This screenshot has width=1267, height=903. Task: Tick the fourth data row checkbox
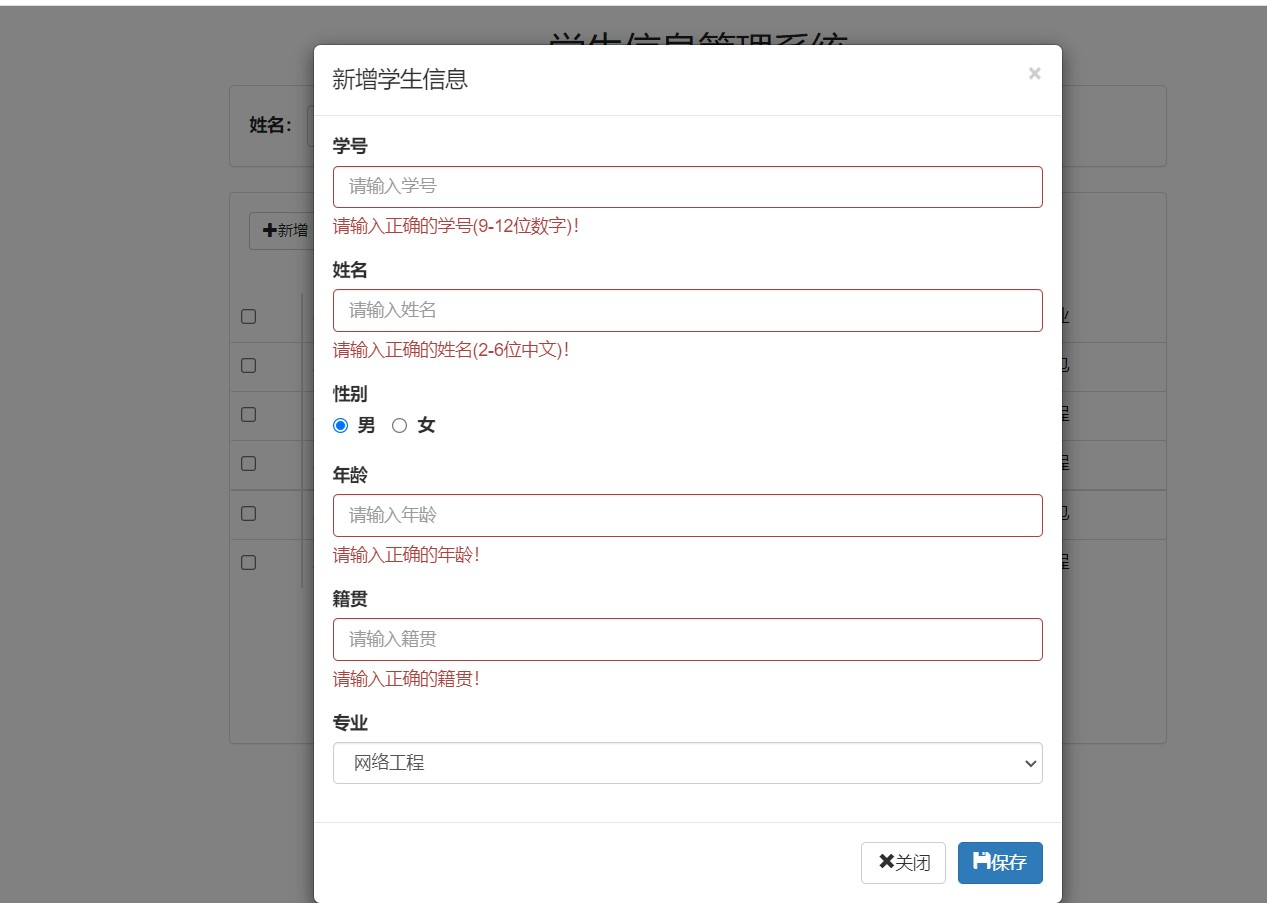[x=248, y=513]
